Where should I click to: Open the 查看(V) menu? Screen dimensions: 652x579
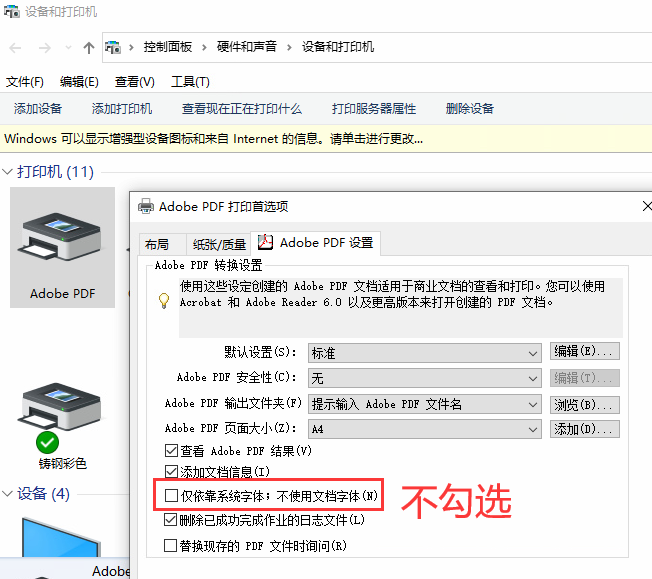pyautogui.click(x=134, y=82)
